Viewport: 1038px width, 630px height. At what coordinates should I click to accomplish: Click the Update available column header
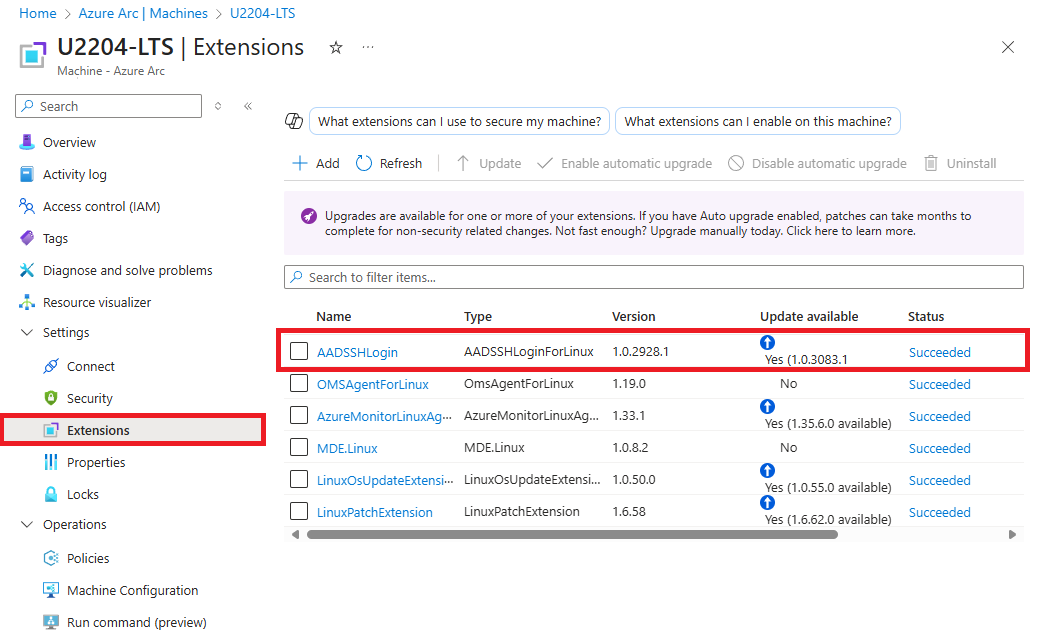[x=809, y=316]
